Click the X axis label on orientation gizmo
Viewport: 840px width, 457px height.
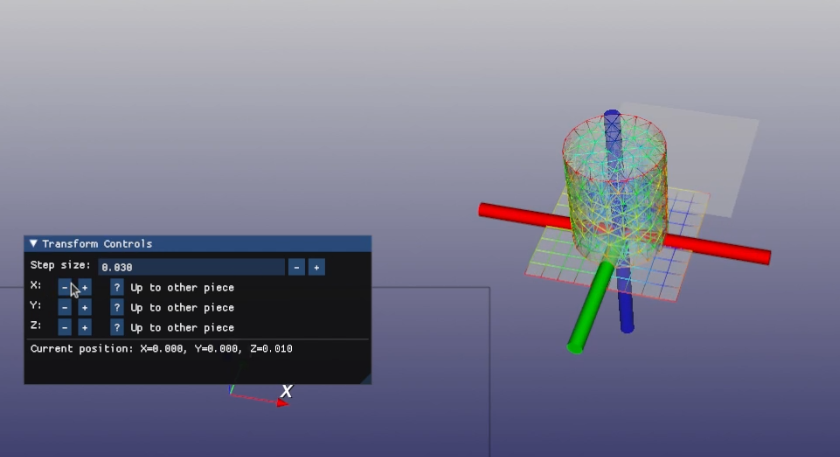(286, 391)
